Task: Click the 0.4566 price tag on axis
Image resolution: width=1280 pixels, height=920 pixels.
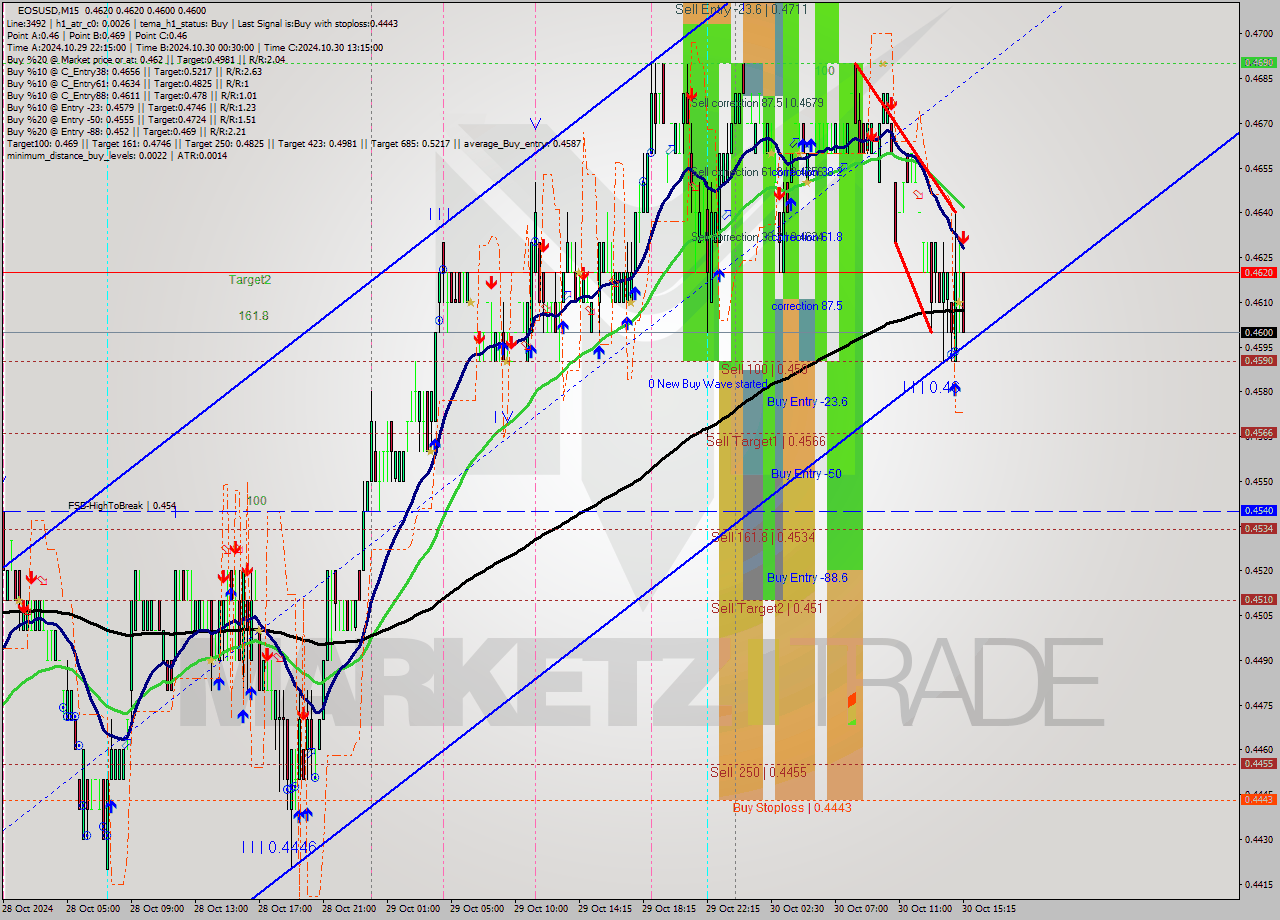Action: coord(1257,433)
